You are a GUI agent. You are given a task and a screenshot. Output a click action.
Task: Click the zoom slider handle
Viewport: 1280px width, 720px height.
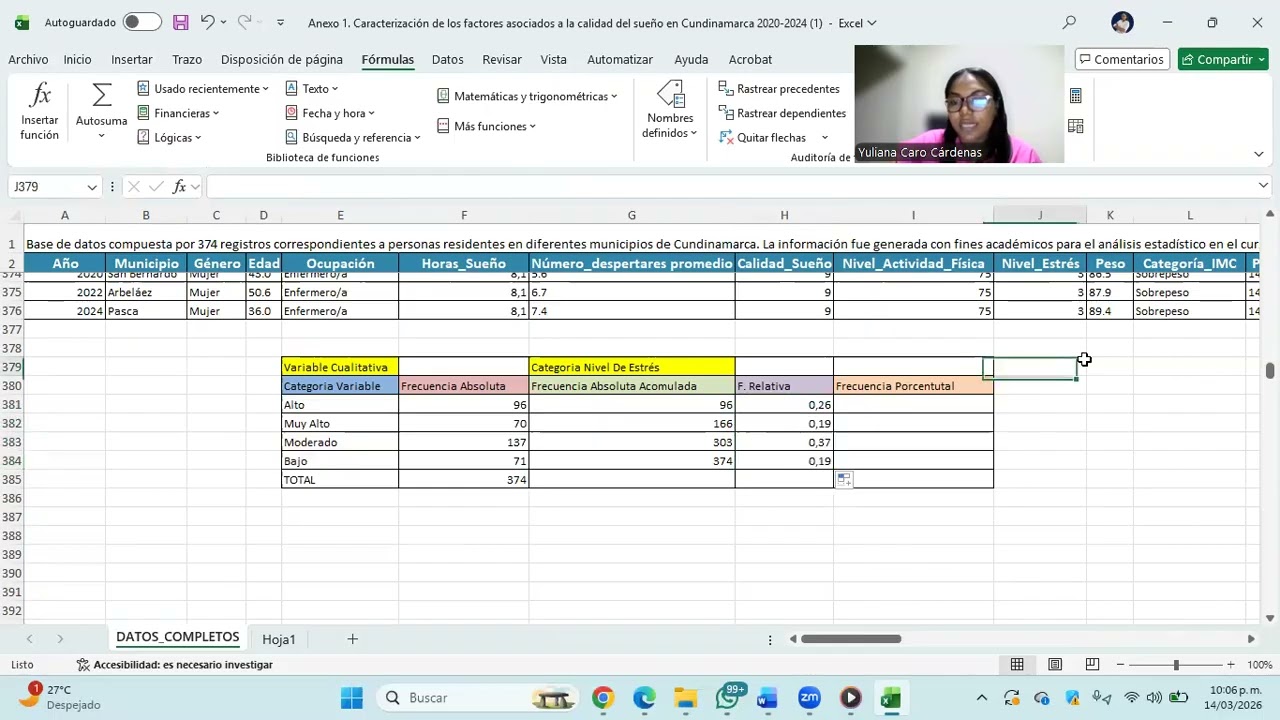(1176, 665)
